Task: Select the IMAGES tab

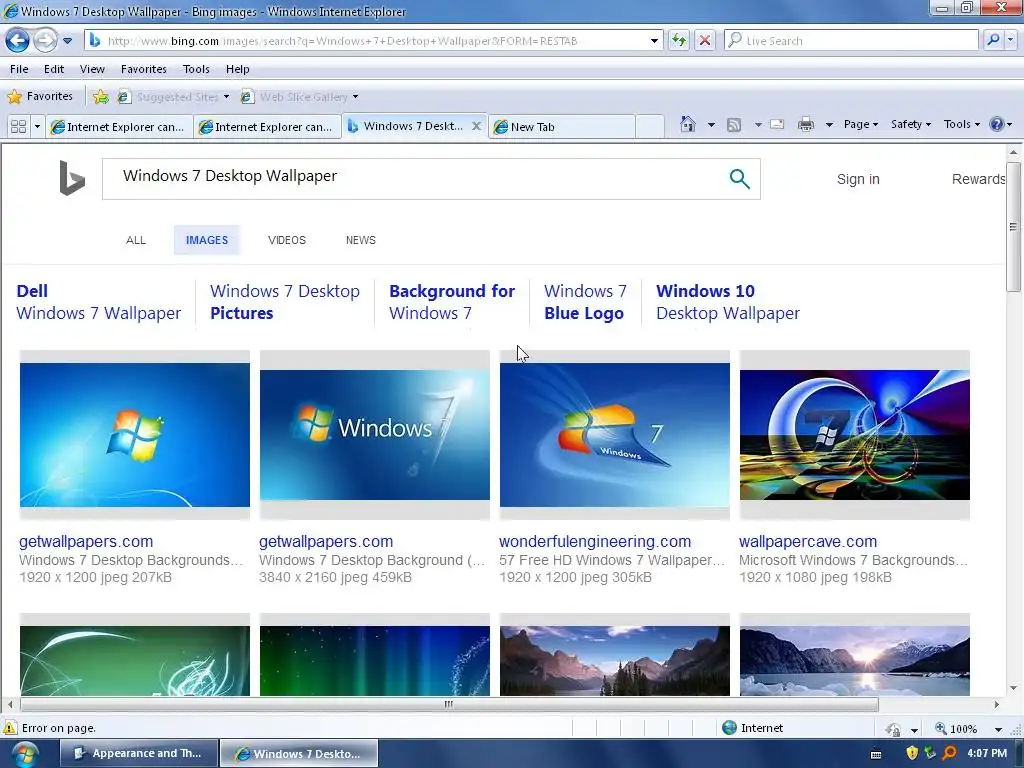Action: (x=207, y=240)
